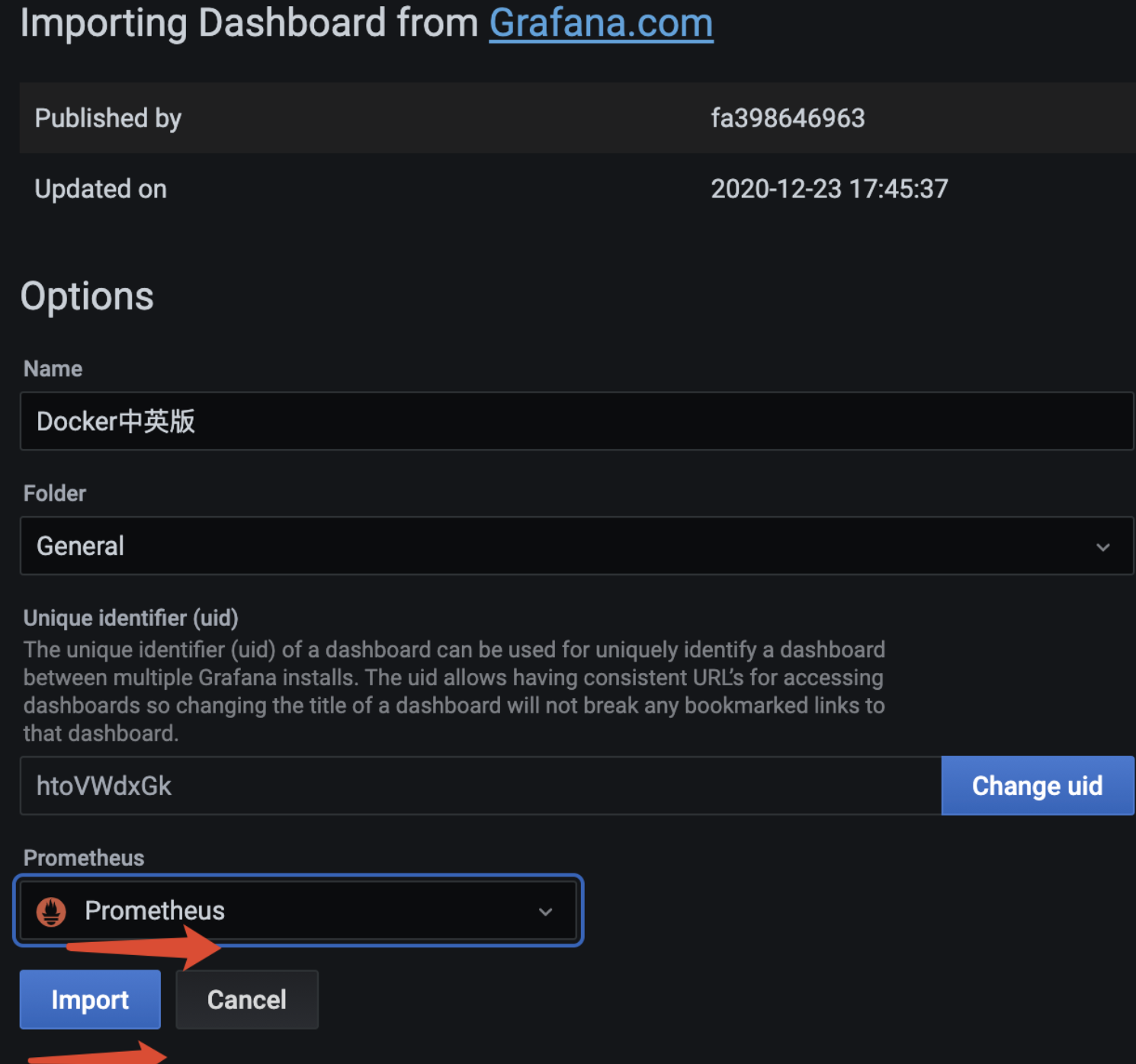Click the 'Prometheus' field label above dropdown
Image resolution: width=1136 pixels, height=1064 pixels.
point(84,858)
